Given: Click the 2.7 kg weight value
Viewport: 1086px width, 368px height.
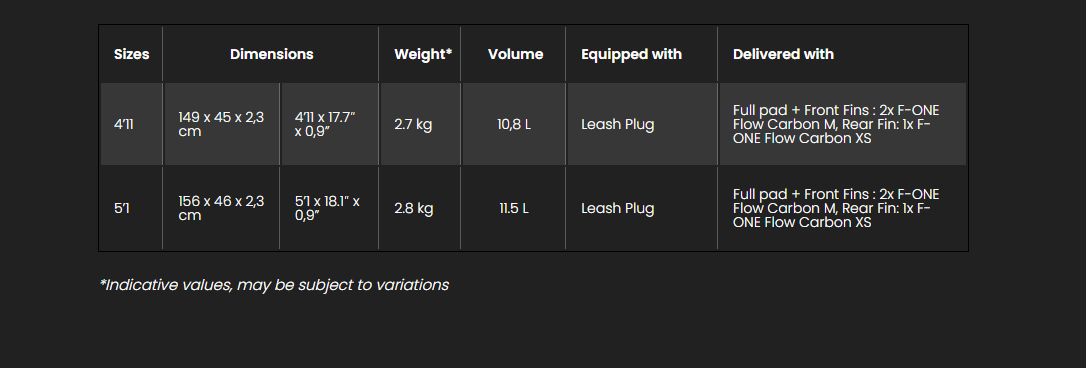Looking at the screenshot, I should pos(413,125).
